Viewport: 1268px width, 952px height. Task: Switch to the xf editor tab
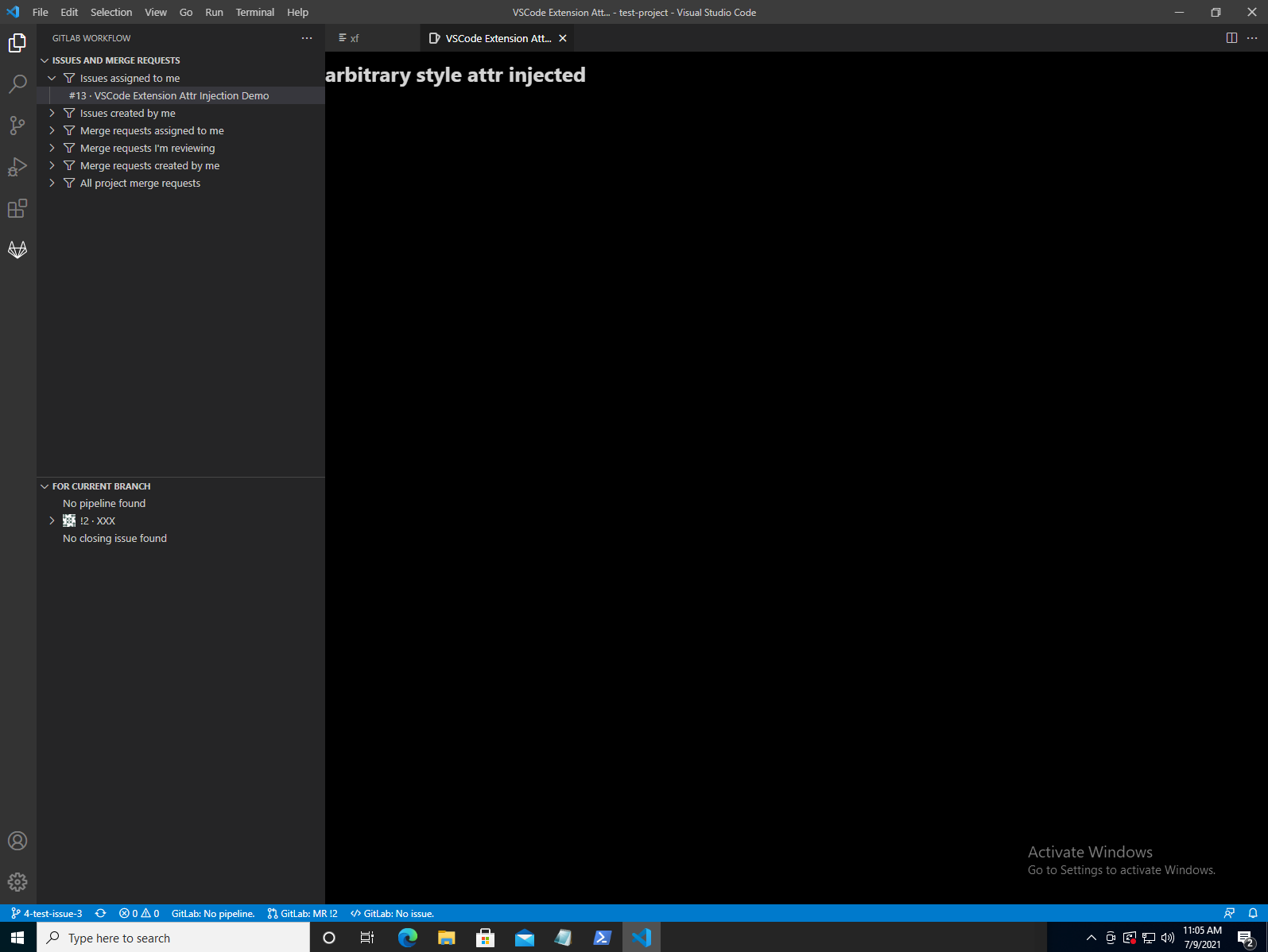pyautogui.click(x=354, y=38)
